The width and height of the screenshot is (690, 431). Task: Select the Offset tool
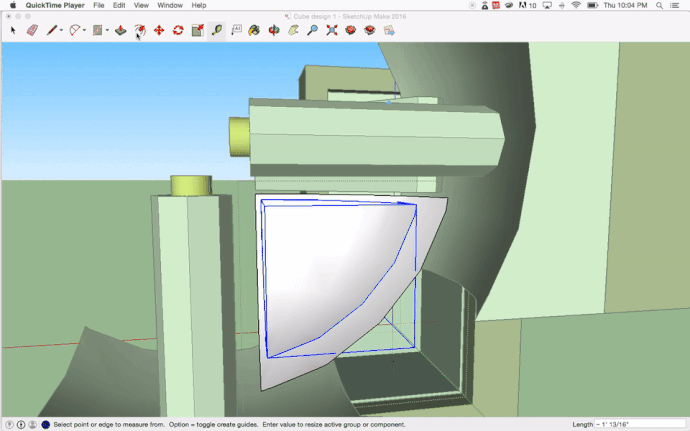pyautogui.click(x=139, y=30)
